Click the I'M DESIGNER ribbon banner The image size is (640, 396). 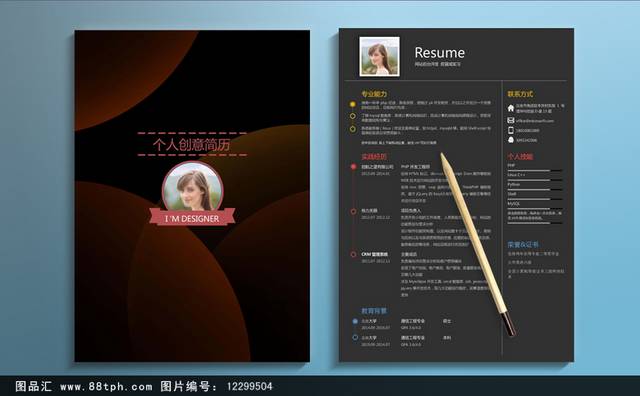click(x=192, y=218)
